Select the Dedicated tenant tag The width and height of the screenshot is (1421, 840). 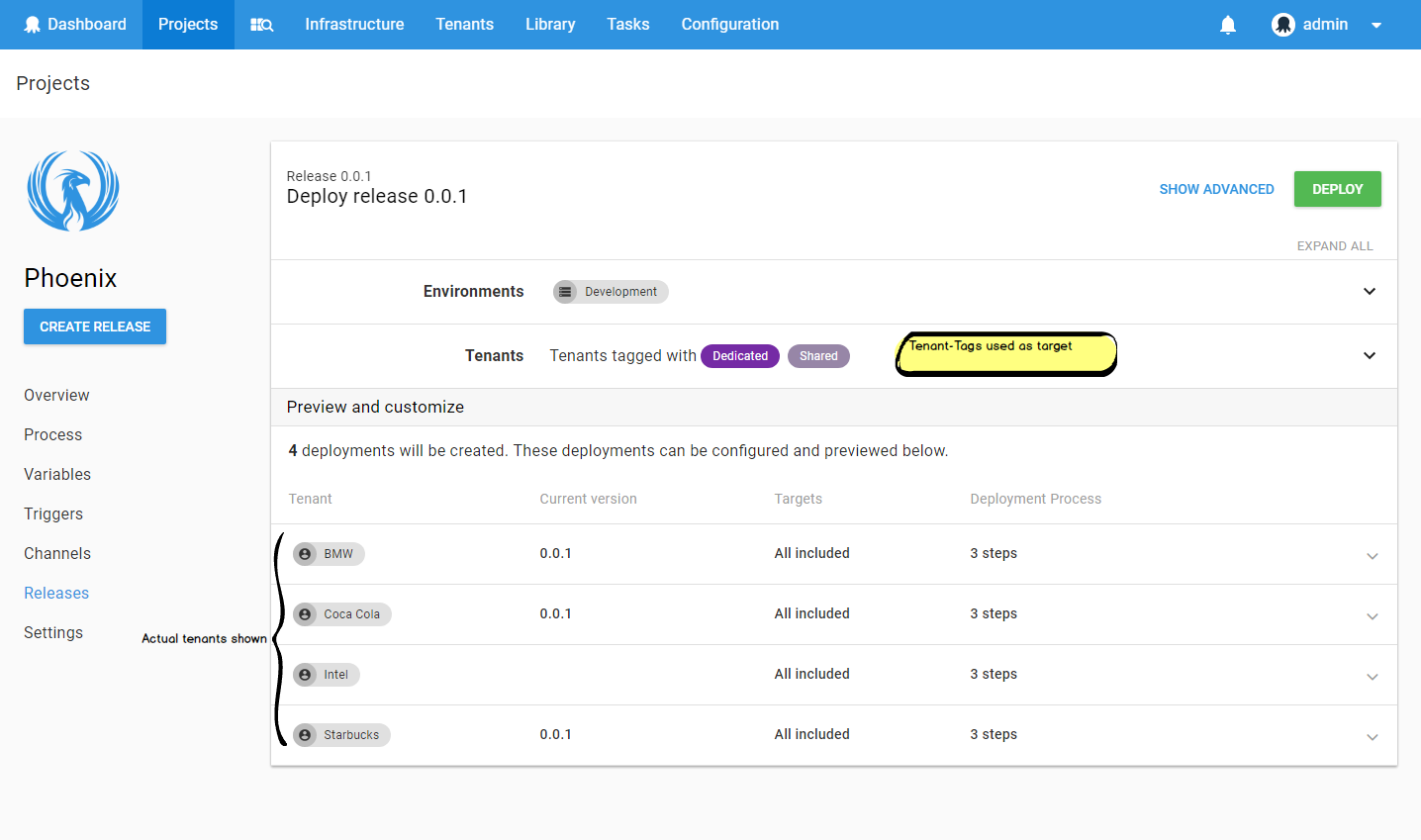(x=739, y=355)
